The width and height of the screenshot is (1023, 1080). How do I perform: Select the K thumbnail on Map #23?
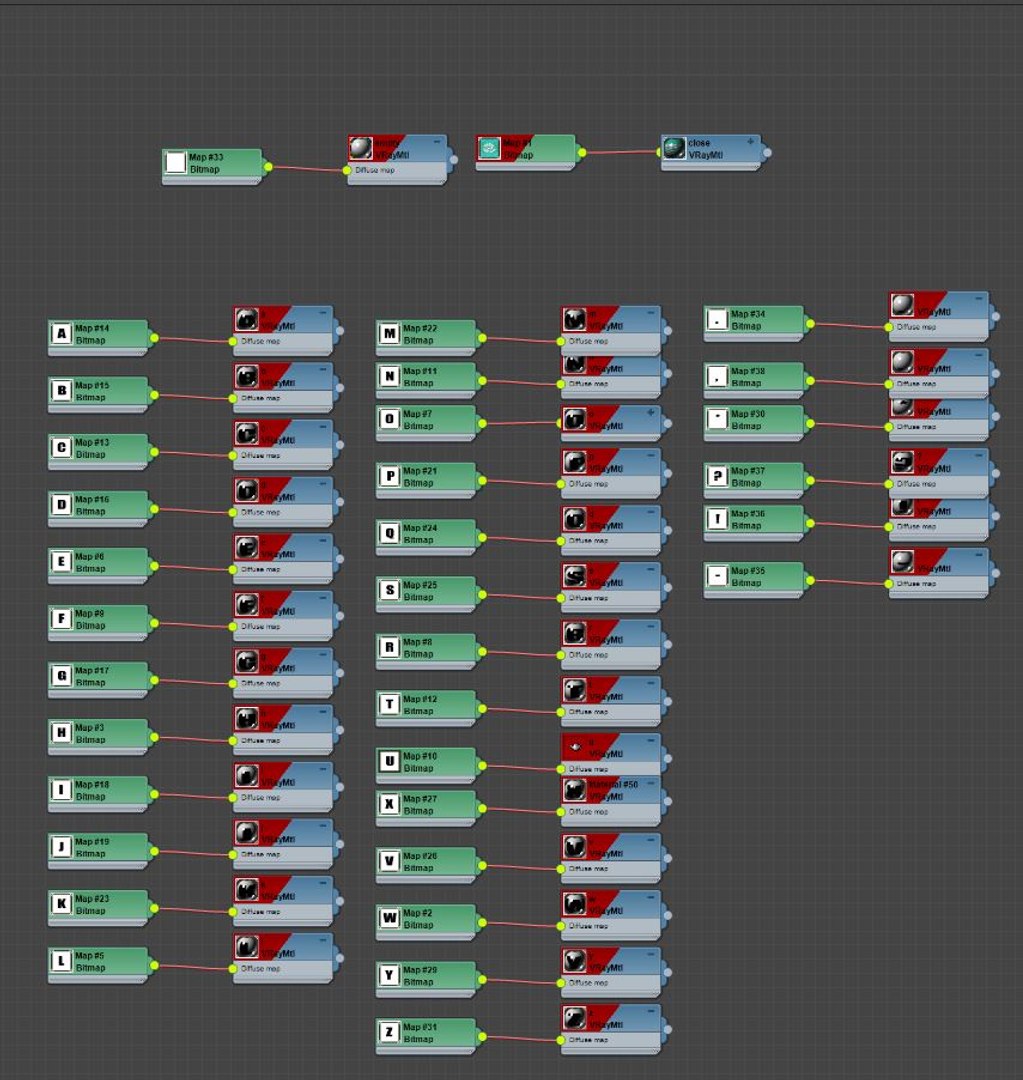point(61,904)
